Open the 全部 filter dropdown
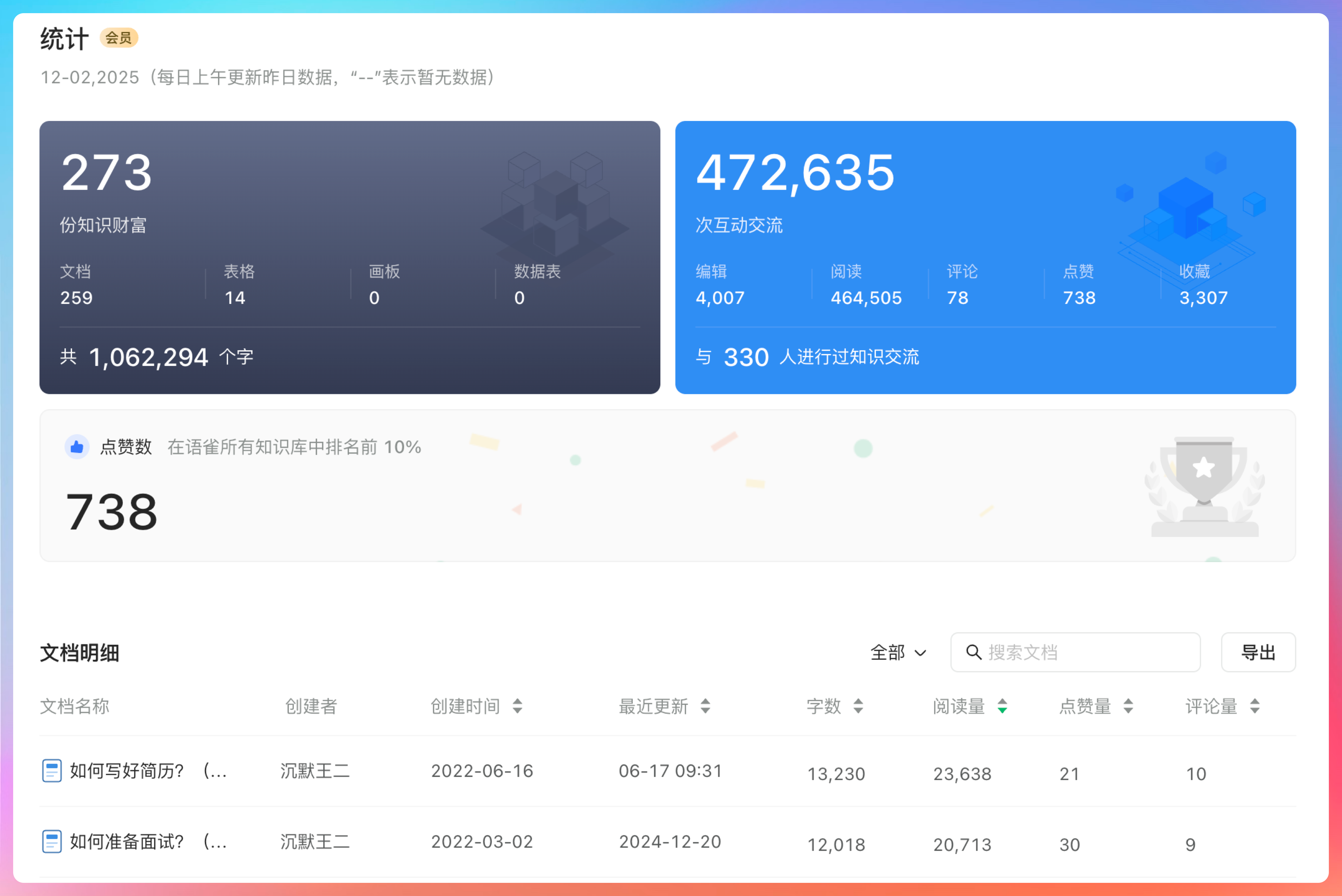This screenshot has height=896, width=1342. click(x=899, y=652)
